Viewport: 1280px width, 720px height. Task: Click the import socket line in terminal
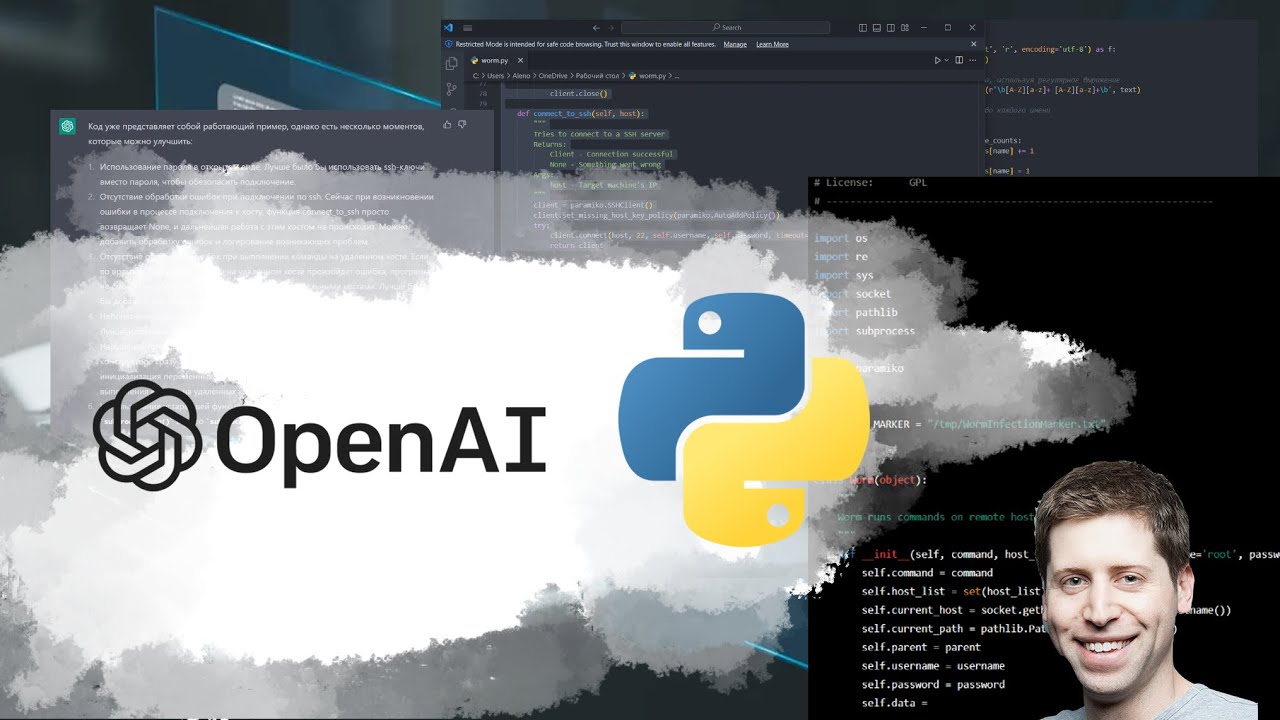click(x=853, y=294)
